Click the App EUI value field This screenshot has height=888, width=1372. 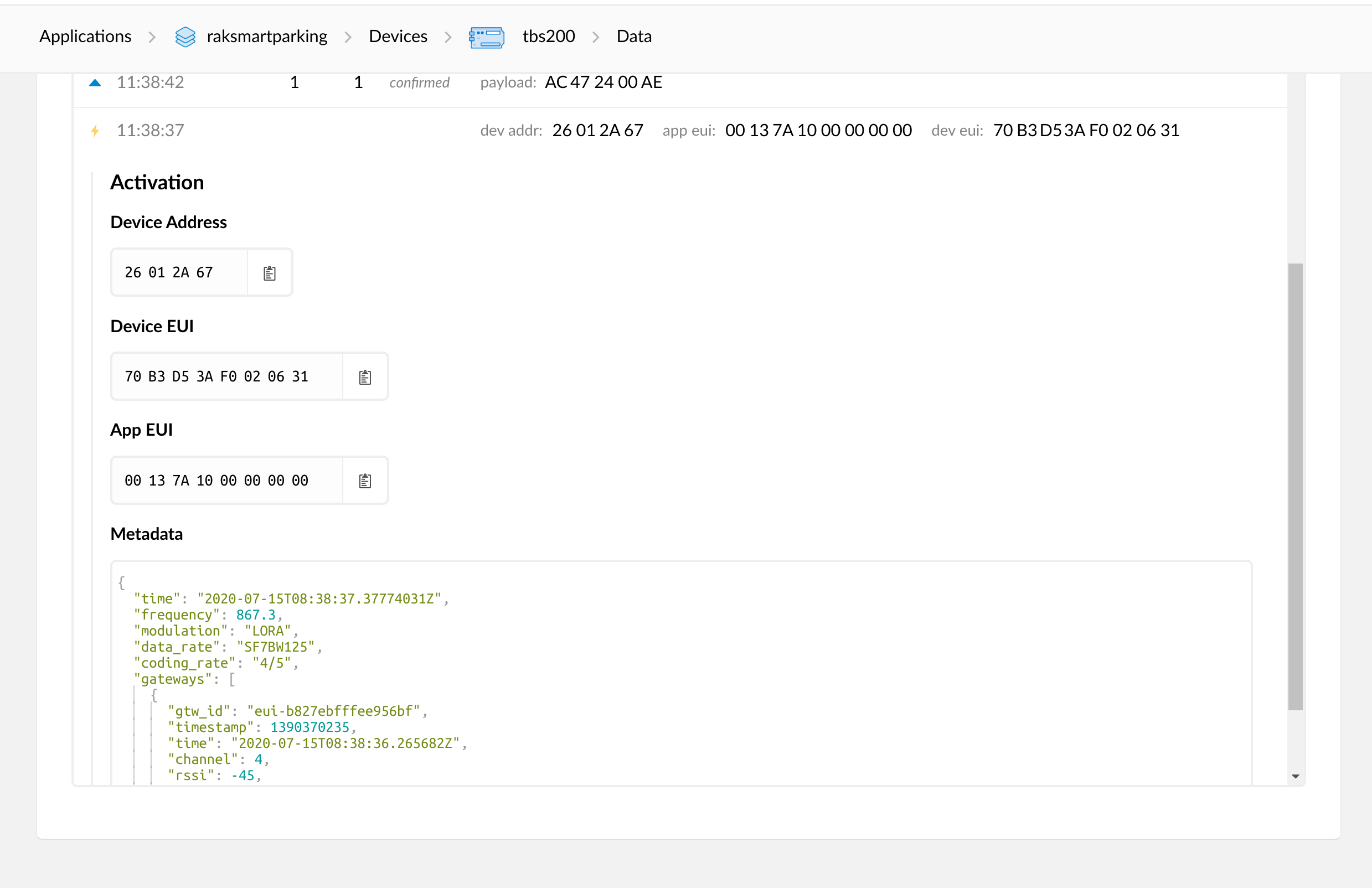point(227,481)
